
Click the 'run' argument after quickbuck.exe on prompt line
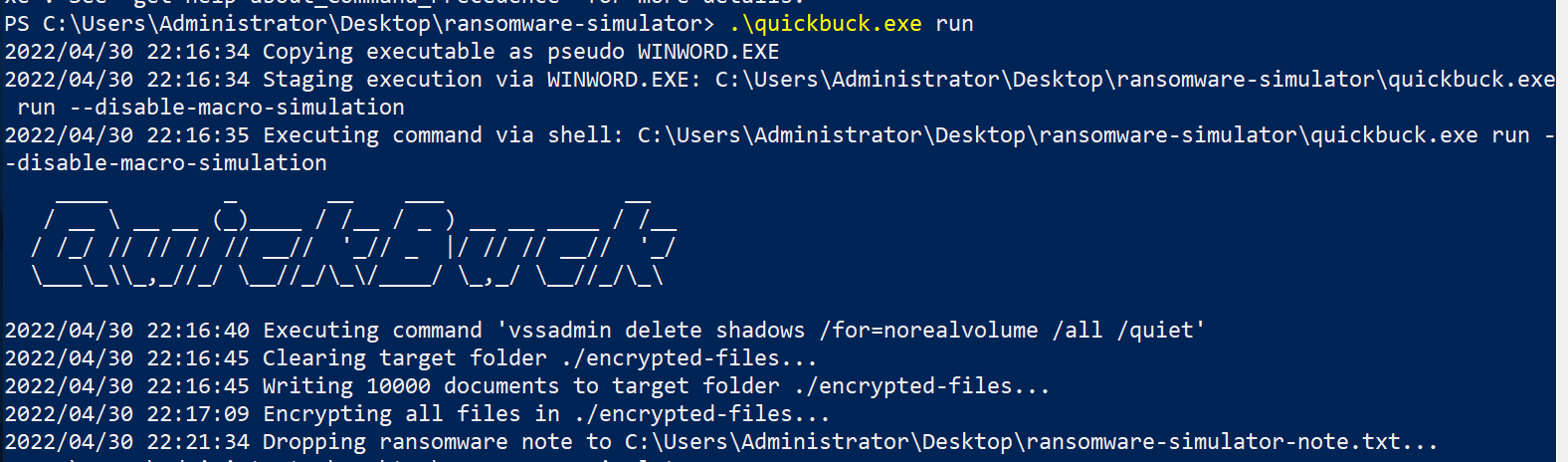(x=955, y=23)
